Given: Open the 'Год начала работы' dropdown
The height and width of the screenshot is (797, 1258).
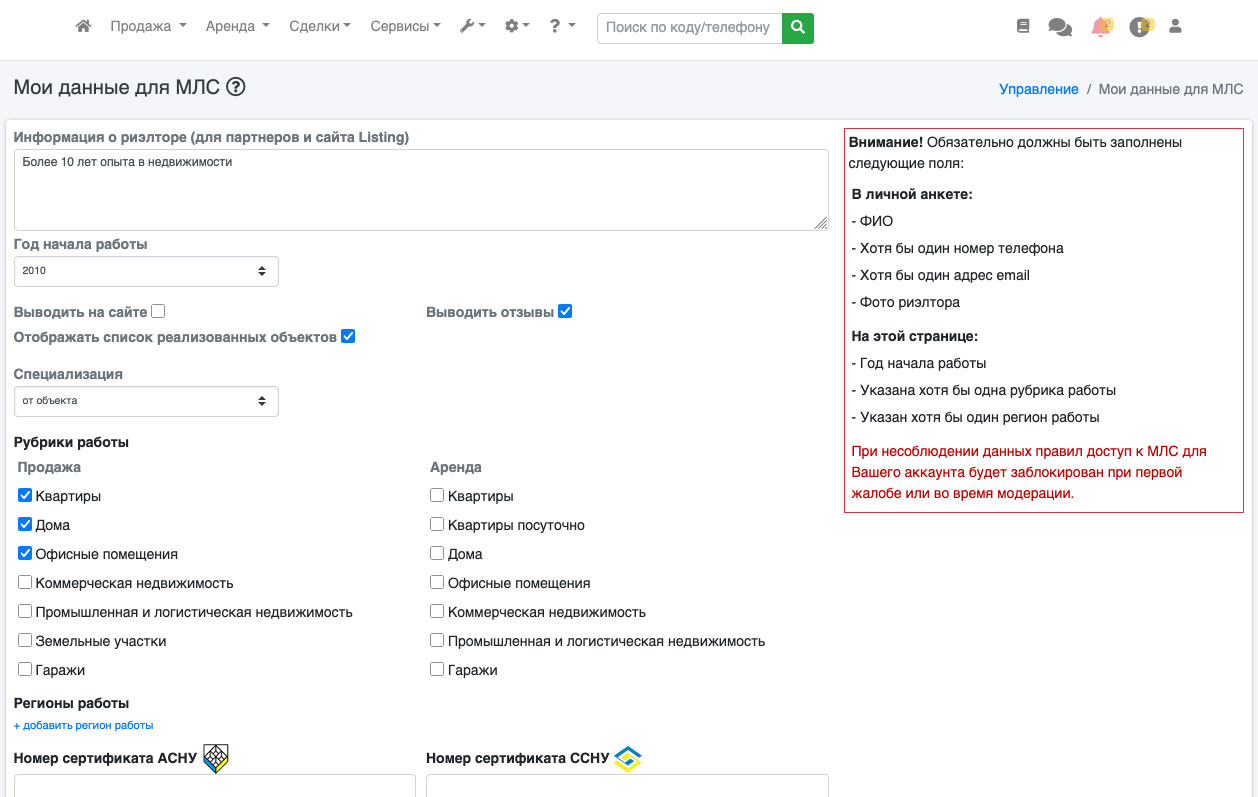Looking at the screenshot, I should (x=146, y=271).
